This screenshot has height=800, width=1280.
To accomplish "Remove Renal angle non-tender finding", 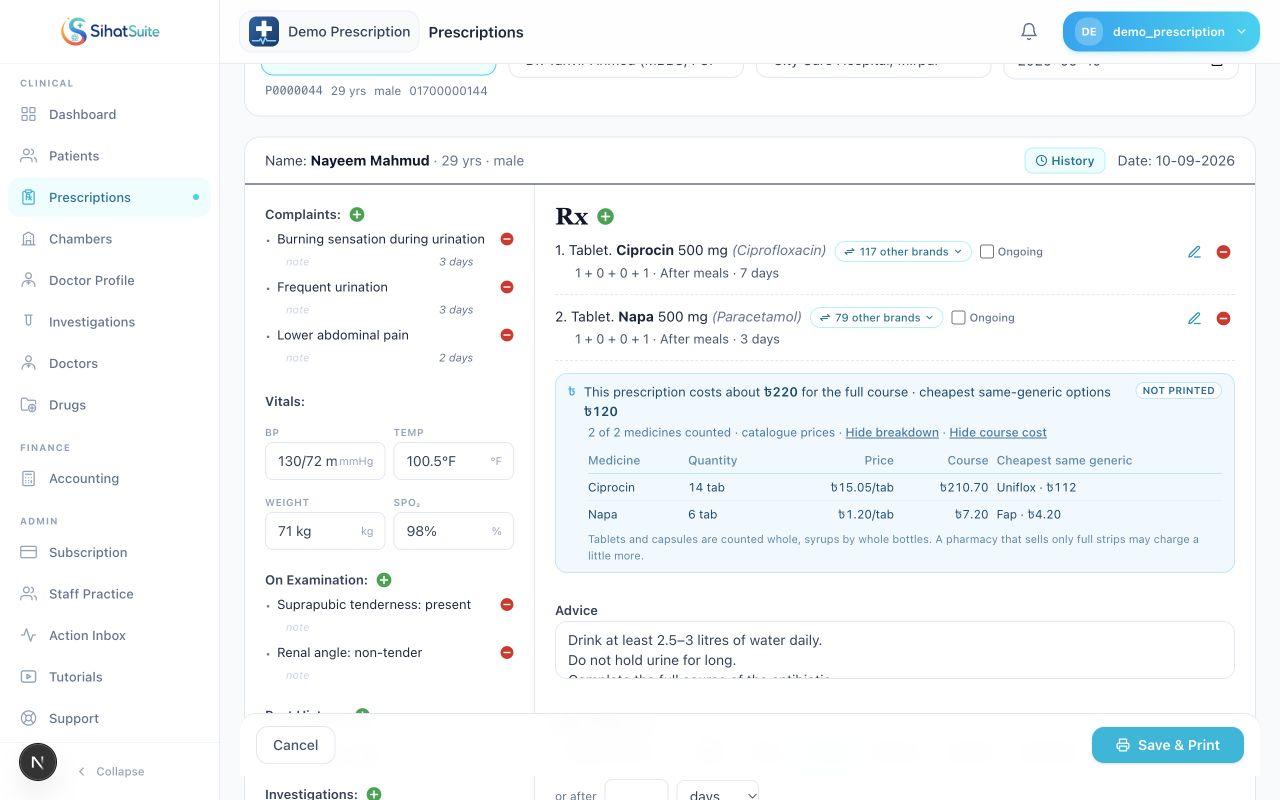I will [x=507, y=653].
